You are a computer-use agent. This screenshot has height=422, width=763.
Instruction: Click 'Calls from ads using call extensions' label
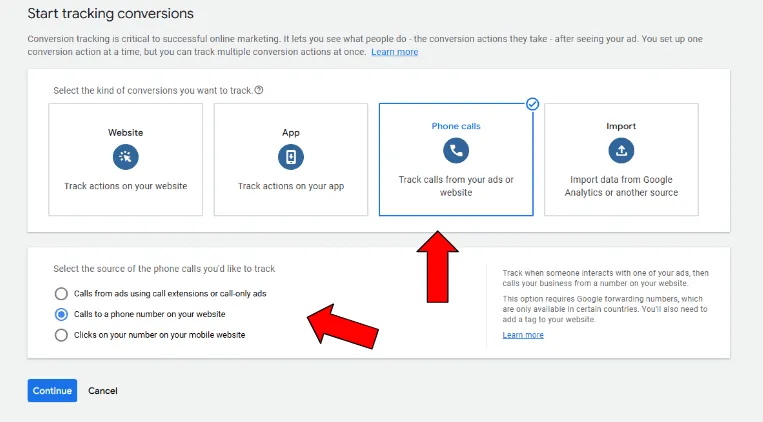tap(170, 294)
